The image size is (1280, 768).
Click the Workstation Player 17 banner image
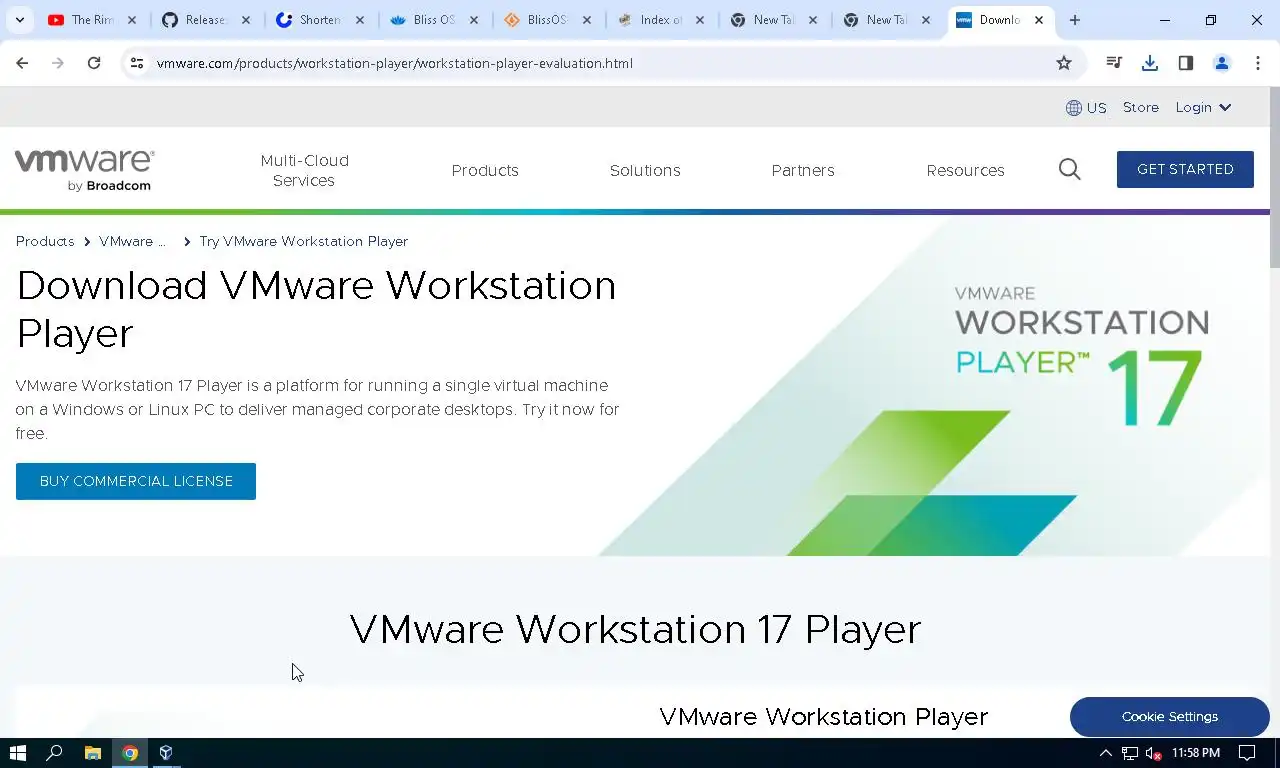pos(935,386)
